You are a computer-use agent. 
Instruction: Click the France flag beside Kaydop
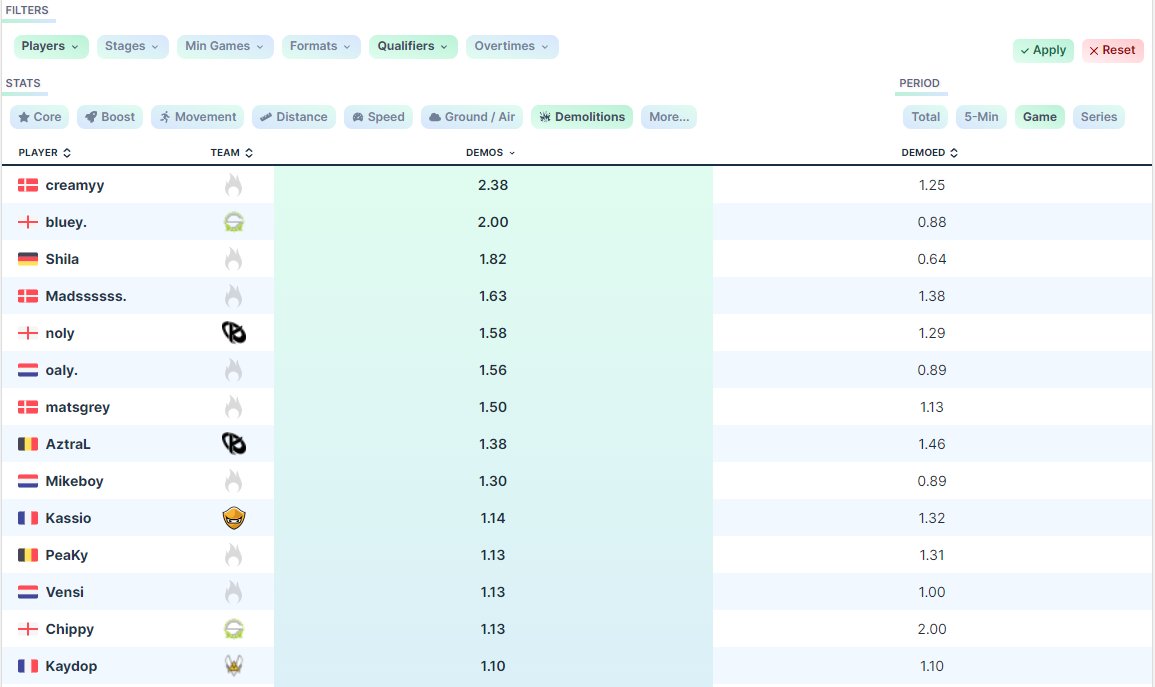coord(28,666)
